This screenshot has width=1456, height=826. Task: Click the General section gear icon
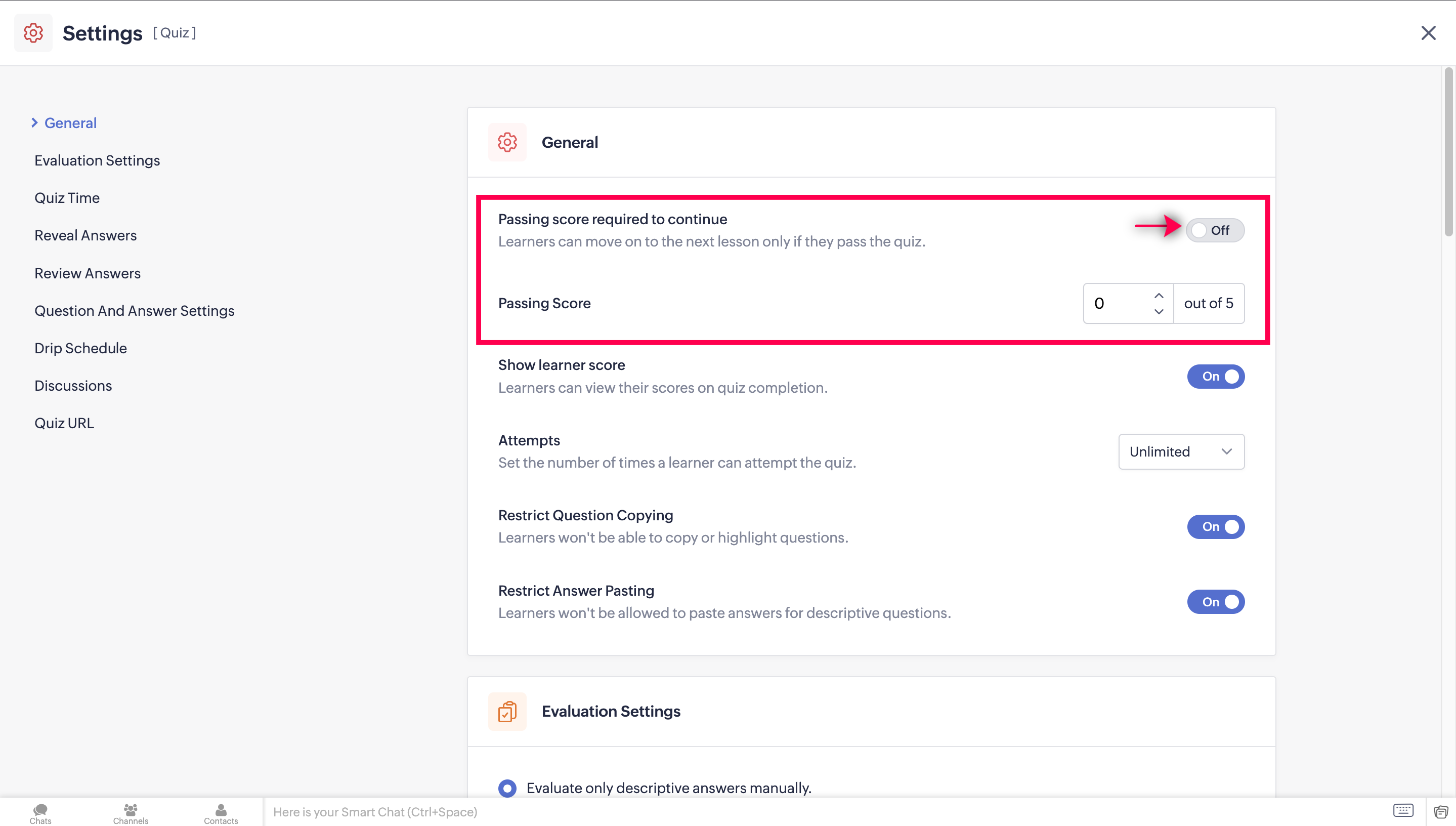(x=507, y=142)
